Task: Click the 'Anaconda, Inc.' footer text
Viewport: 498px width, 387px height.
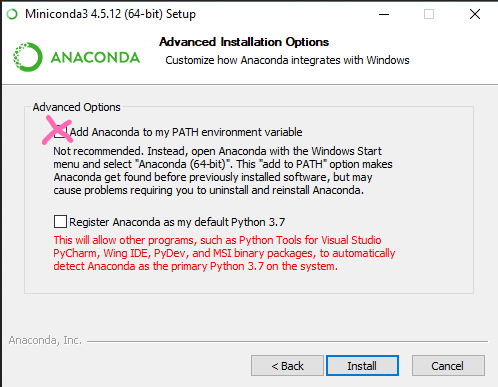Action: click(x=45, y=340)
